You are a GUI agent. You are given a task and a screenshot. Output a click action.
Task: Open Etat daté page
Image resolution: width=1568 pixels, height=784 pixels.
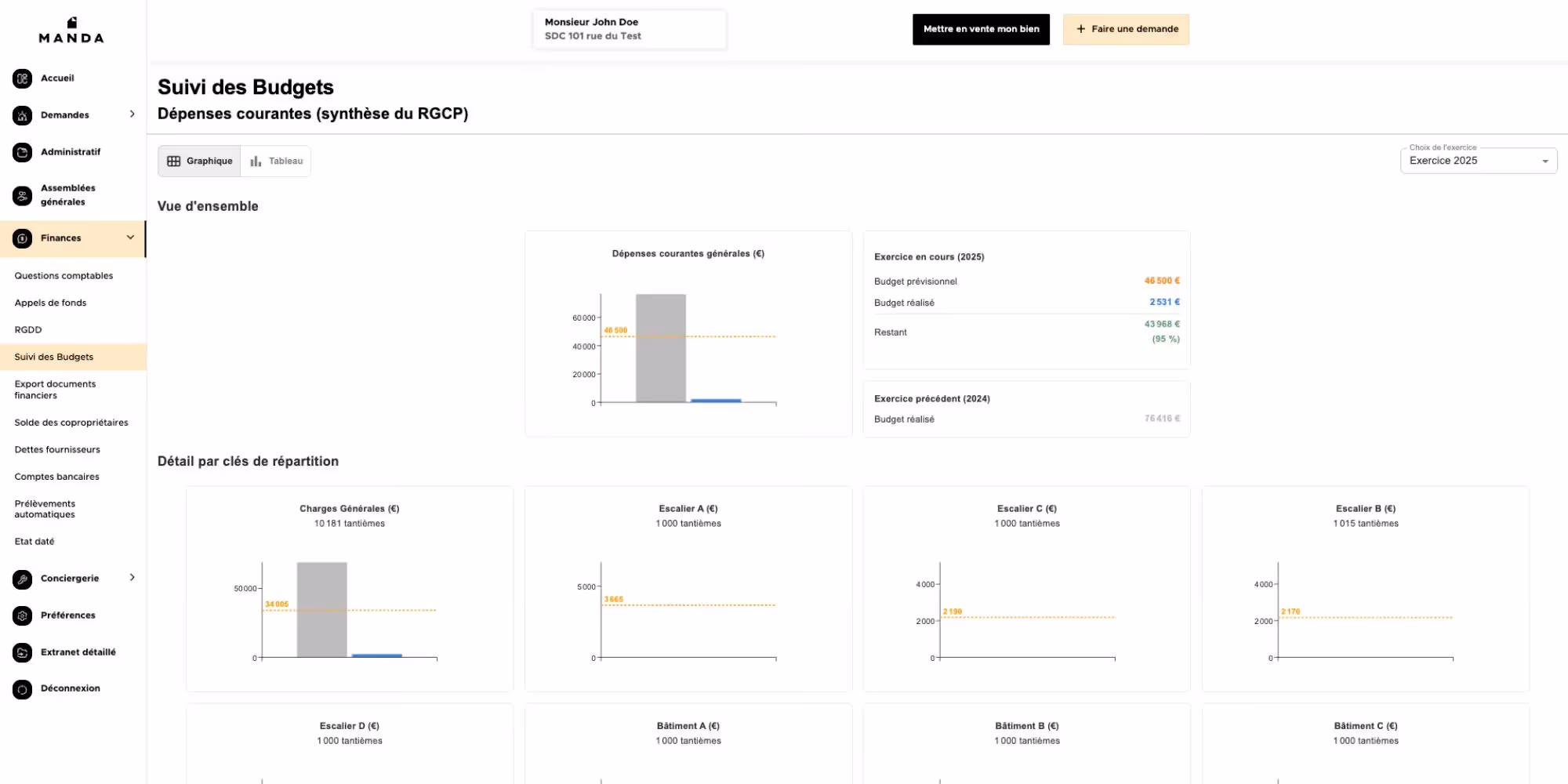(x=34, y=542)
